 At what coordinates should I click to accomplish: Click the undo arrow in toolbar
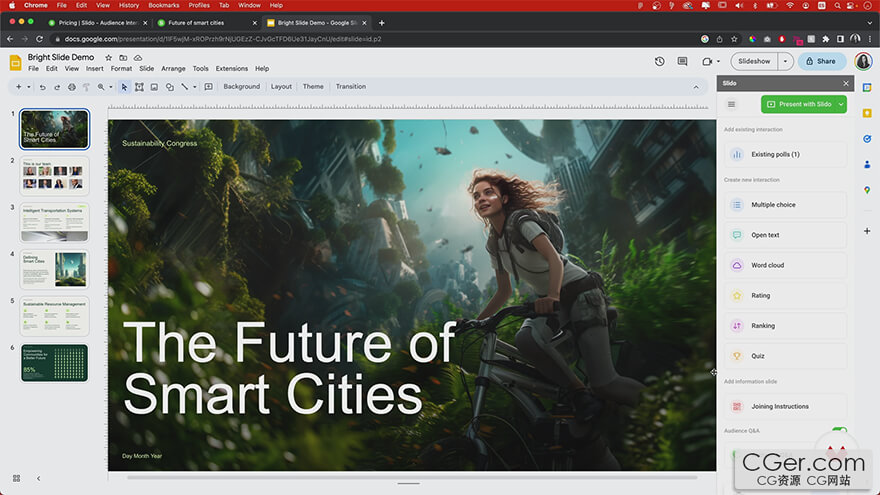(x=42, y=87)
